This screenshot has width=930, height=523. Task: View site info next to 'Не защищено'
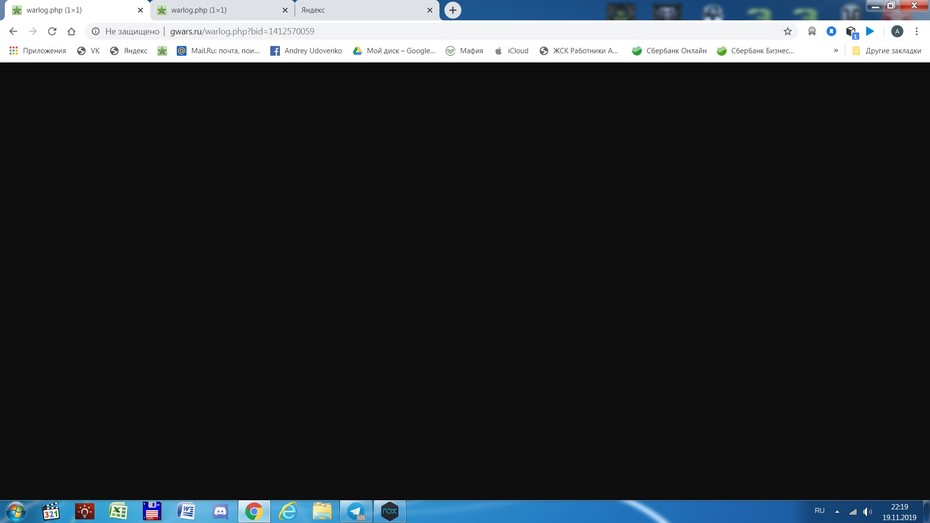95,31
